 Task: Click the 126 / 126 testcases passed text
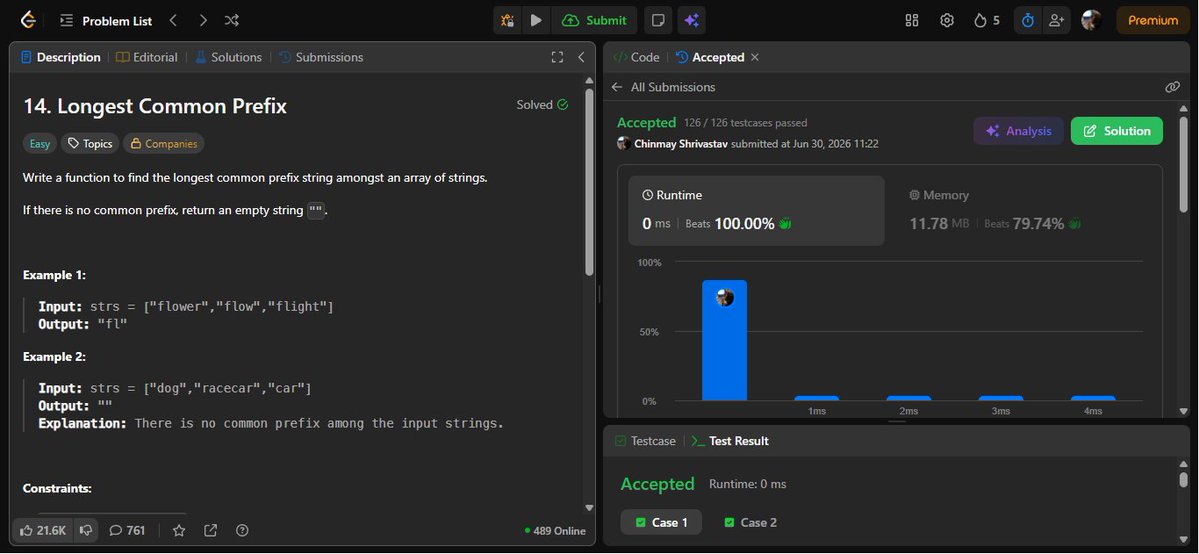[x=746, y=122]
